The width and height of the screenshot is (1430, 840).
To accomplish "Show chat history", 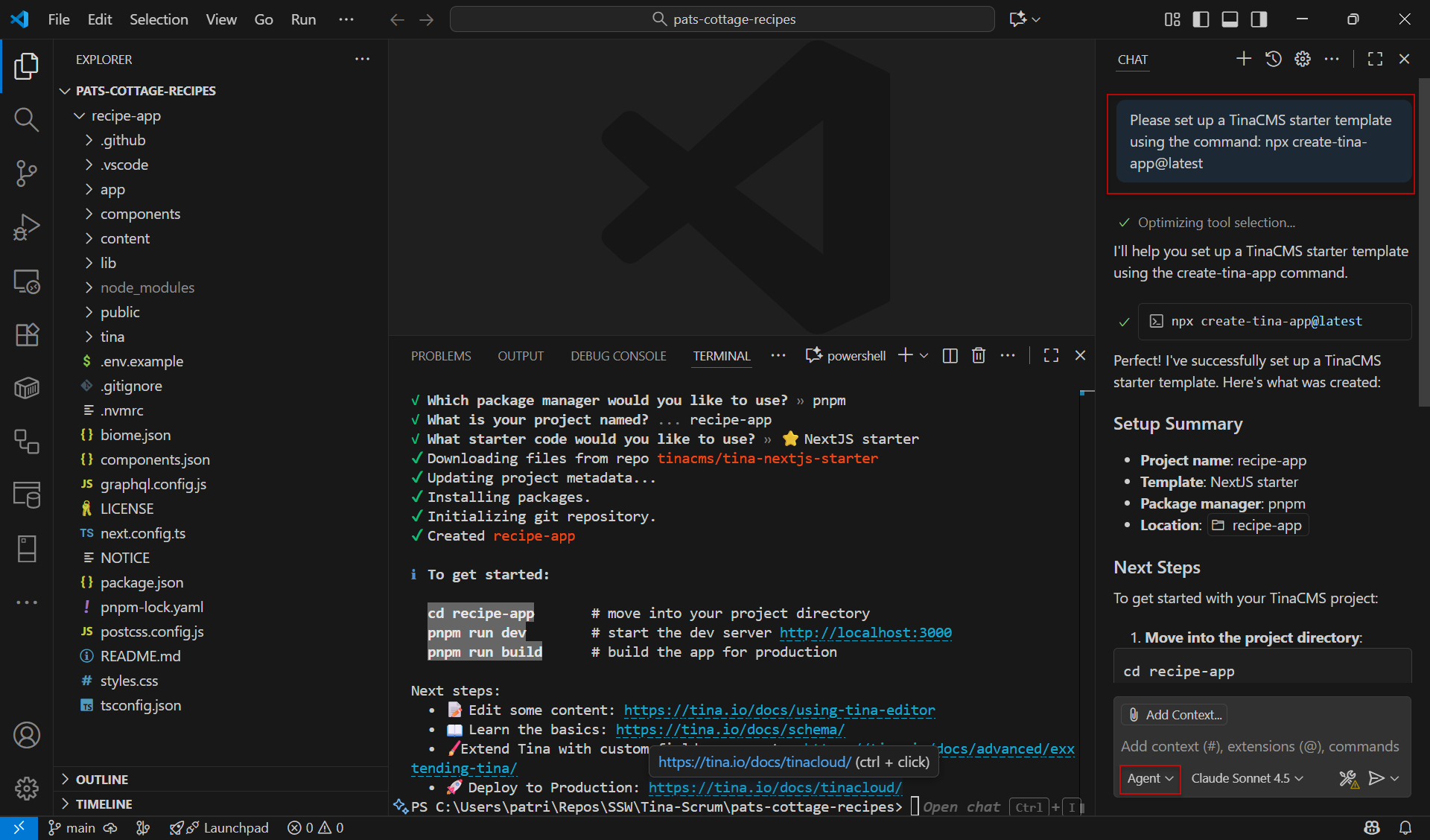I will [x=1273, y=59].
